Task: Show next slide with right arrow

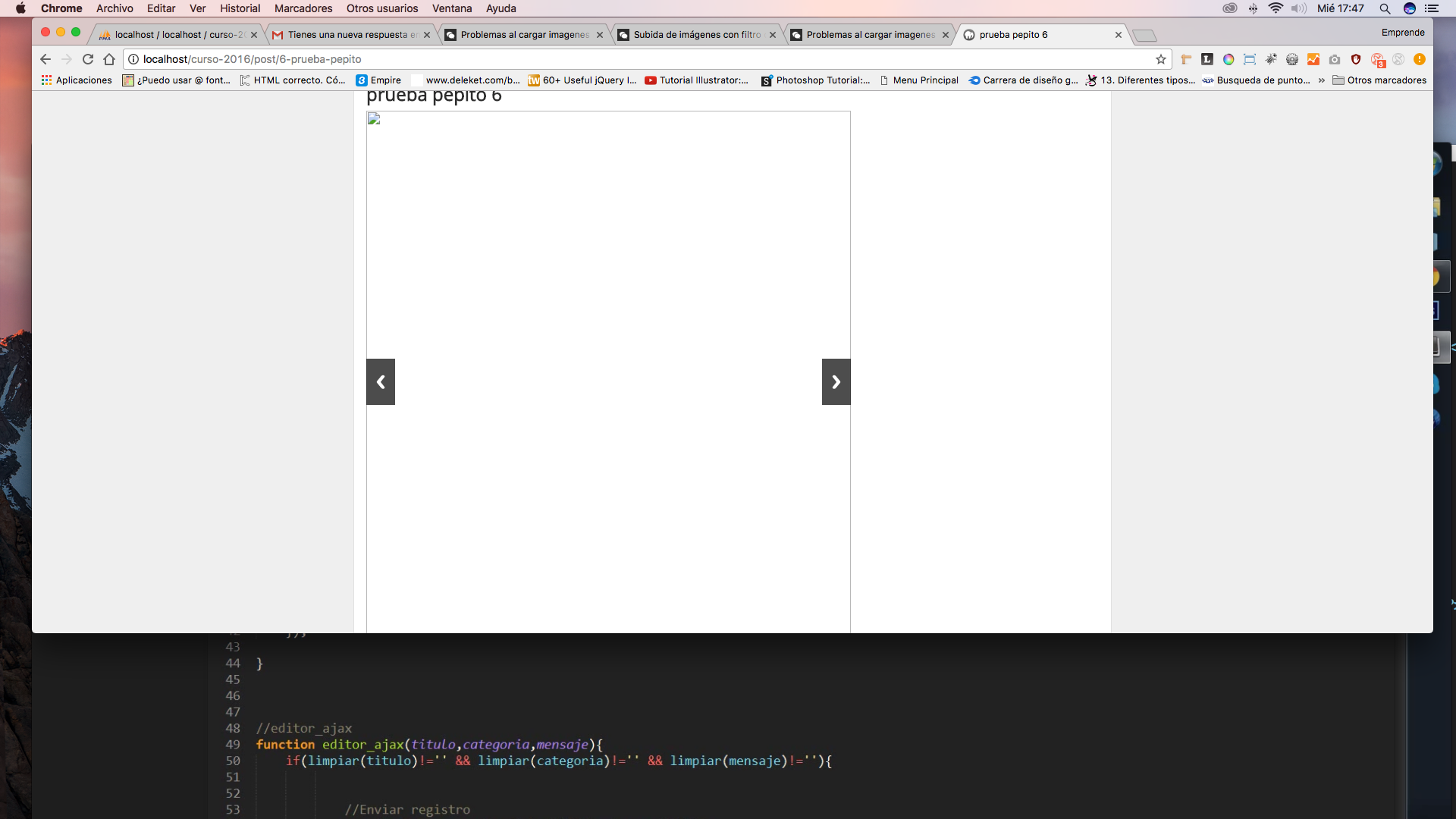Action: (836, 381)
